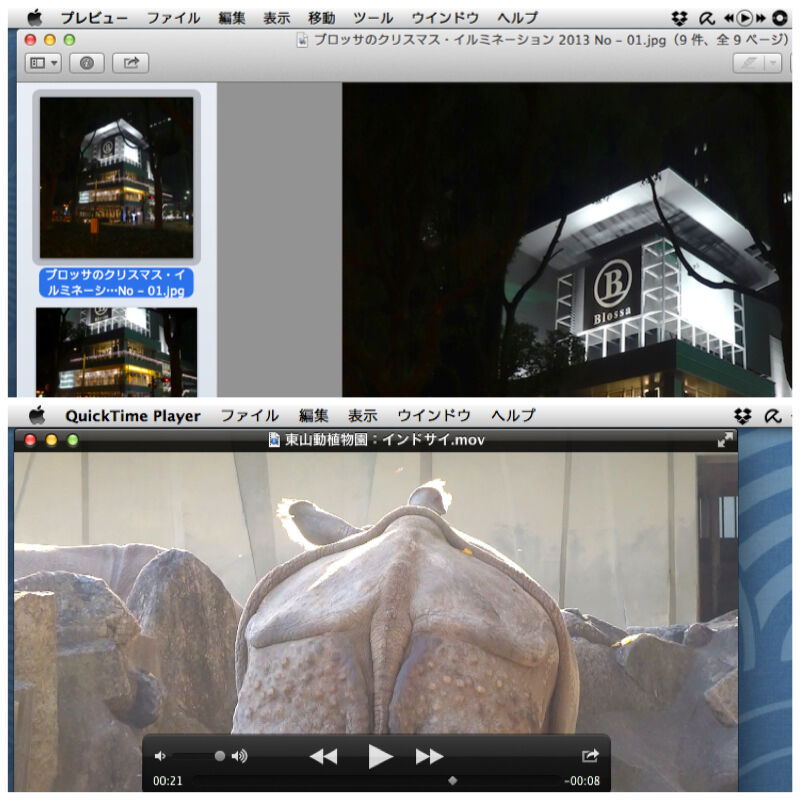Open the Preview sidebar view dropdown
800x800 pixels.
tap(43, 63)
